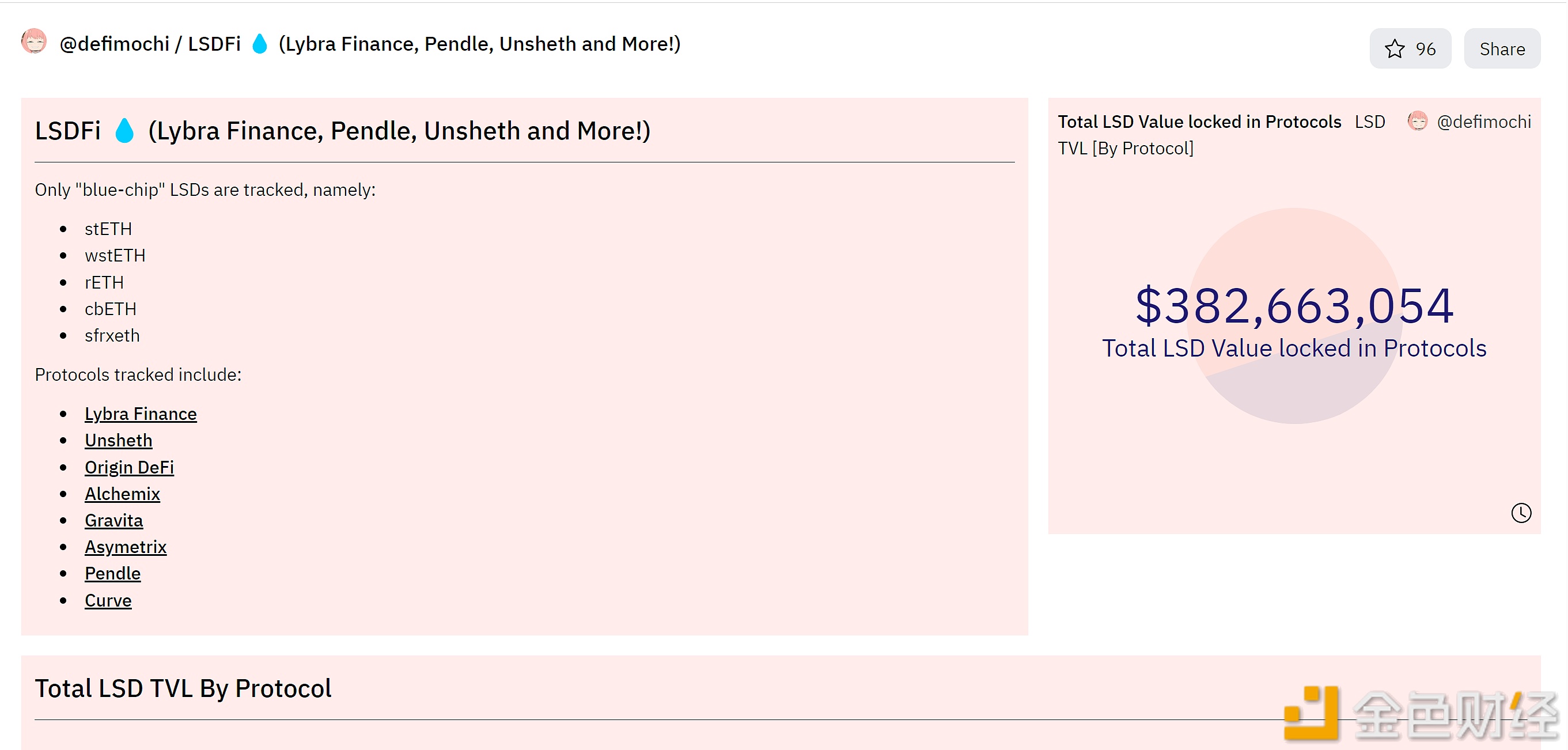Click the clock icon on TVL widget
The width and height of the screenshot is (1568, 750).
point(1521,513)
